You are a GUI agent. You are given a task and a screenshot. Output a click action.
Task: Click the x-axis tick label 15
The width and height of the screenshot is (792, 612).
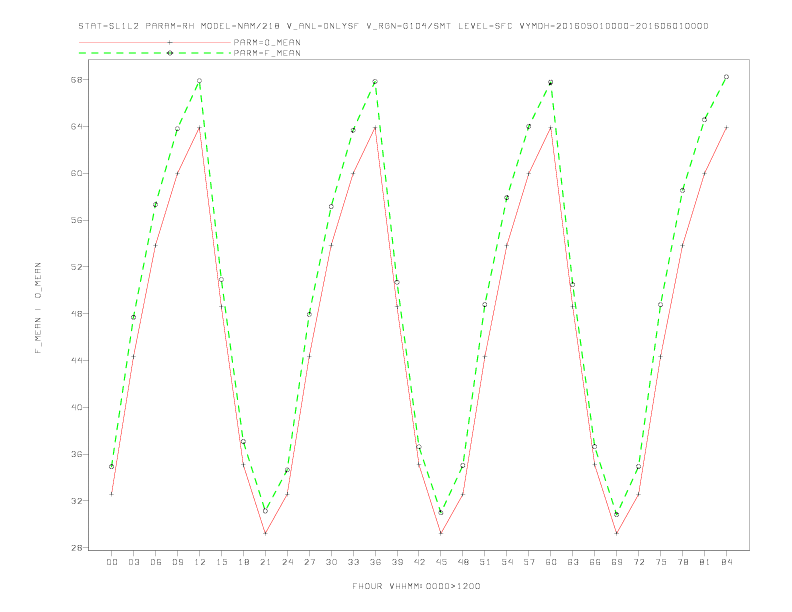pyautogui.click(x=221, y=562)
